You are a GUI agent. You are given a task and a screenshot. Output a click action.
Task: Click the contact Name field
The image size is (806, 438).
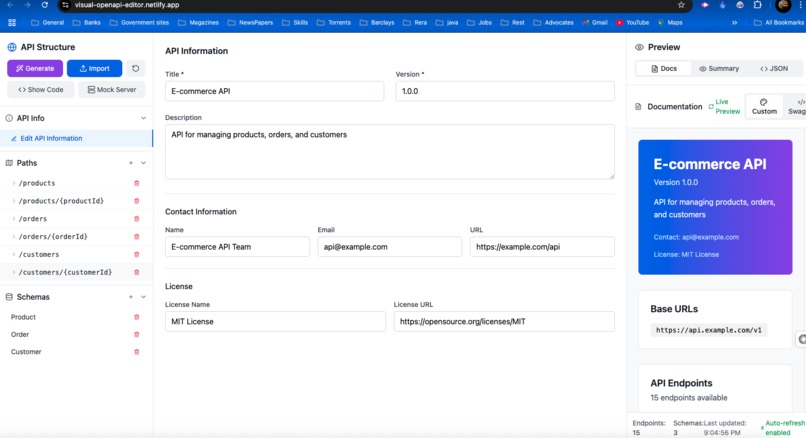coord(237,247)
